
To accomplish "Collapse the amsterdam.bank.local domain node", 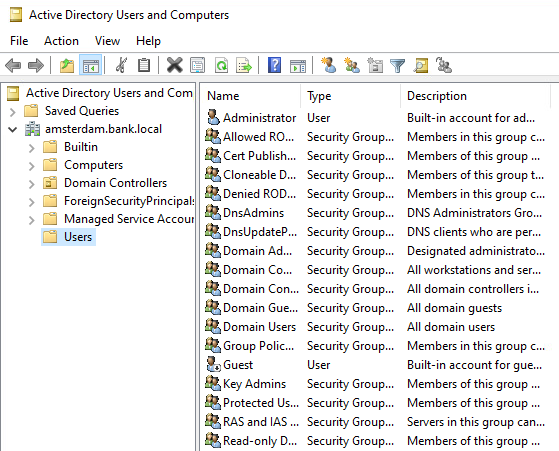I will pyautogui.click(x=13, y=129).
